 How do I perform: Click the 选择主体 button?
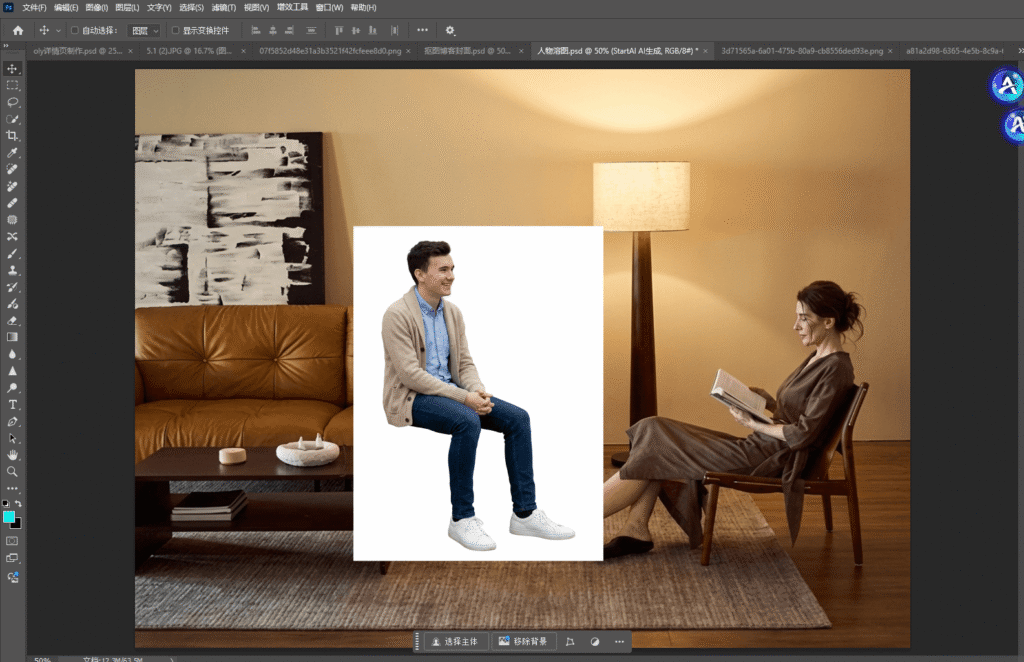click(455, 641)
